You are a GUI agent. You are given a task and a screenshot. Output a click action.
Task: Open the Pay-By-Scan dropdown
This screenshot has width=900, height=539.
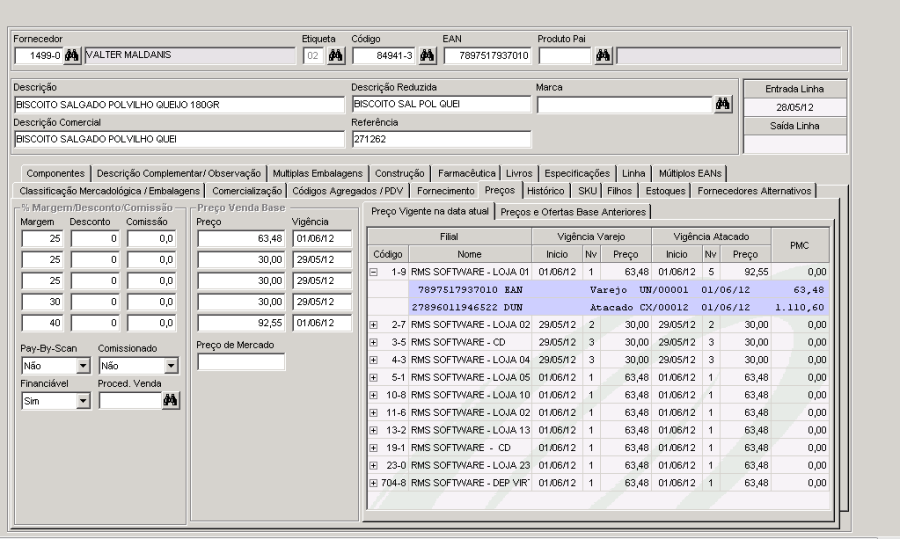pyautogui.click(x=84, y=366)
